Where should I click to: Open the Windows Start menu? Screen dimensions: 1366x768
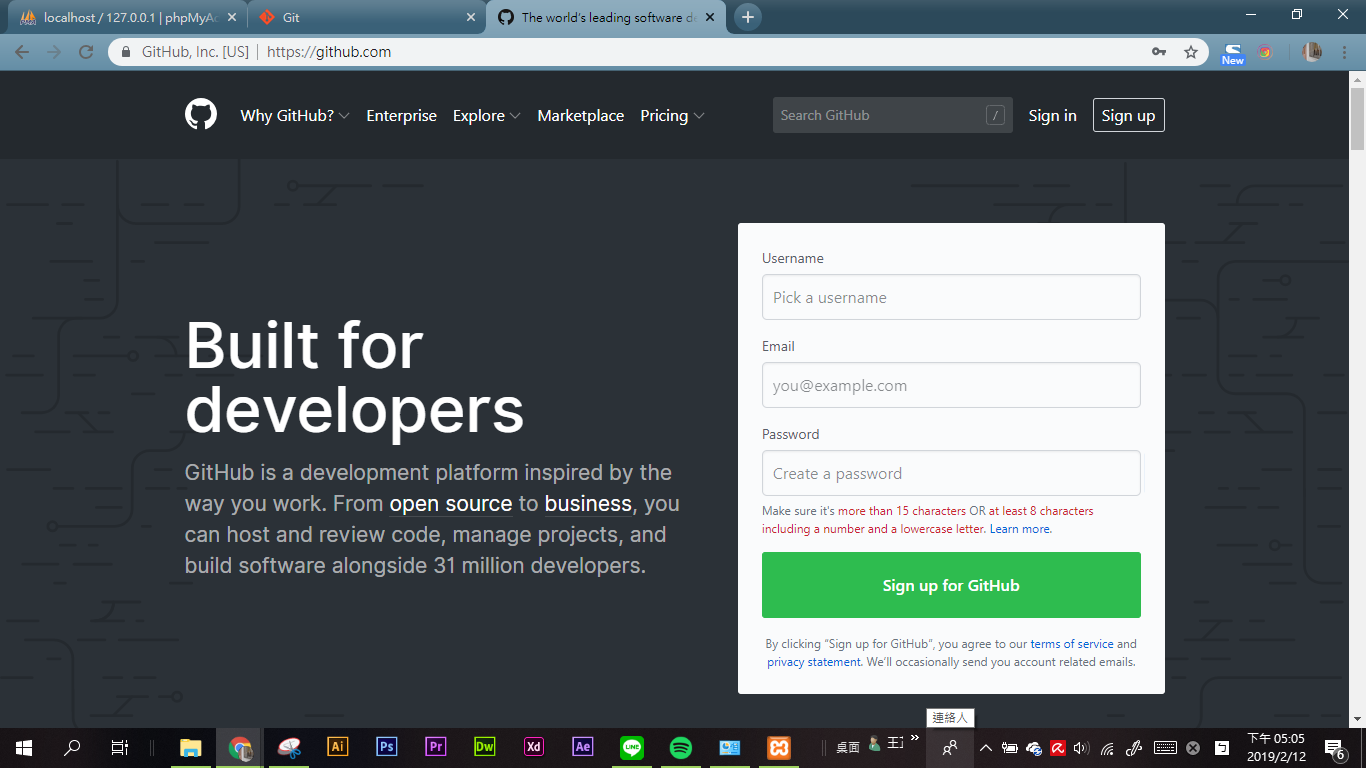[24, 747]
